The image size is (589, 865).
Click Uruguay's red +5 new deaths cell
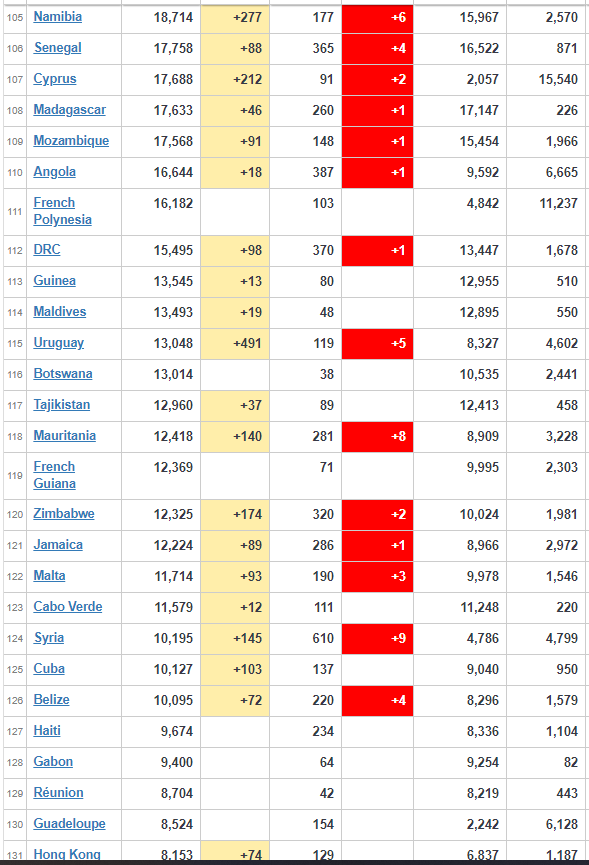(x=377, y=343)
